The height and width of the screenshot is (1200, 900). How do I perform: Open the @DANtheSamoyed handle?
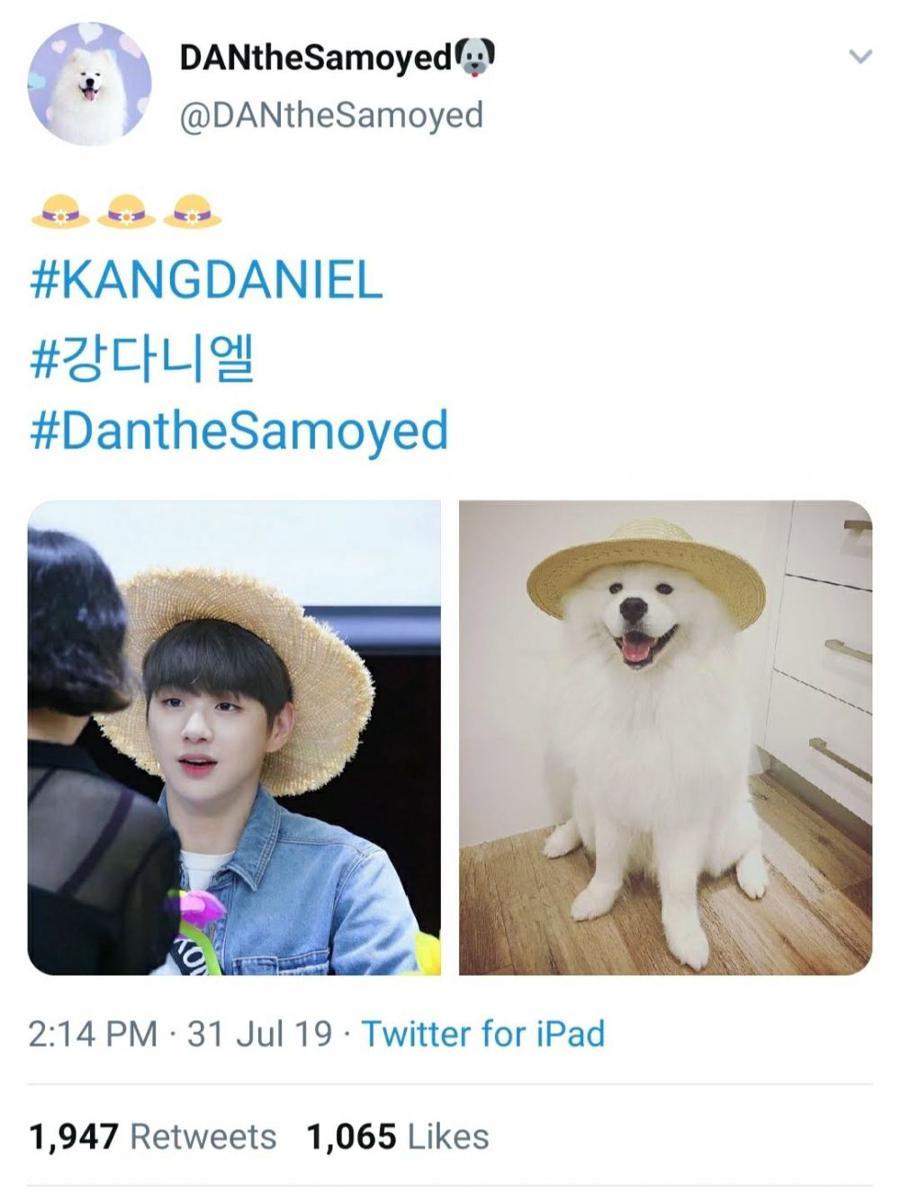click(x=331, y=115)
